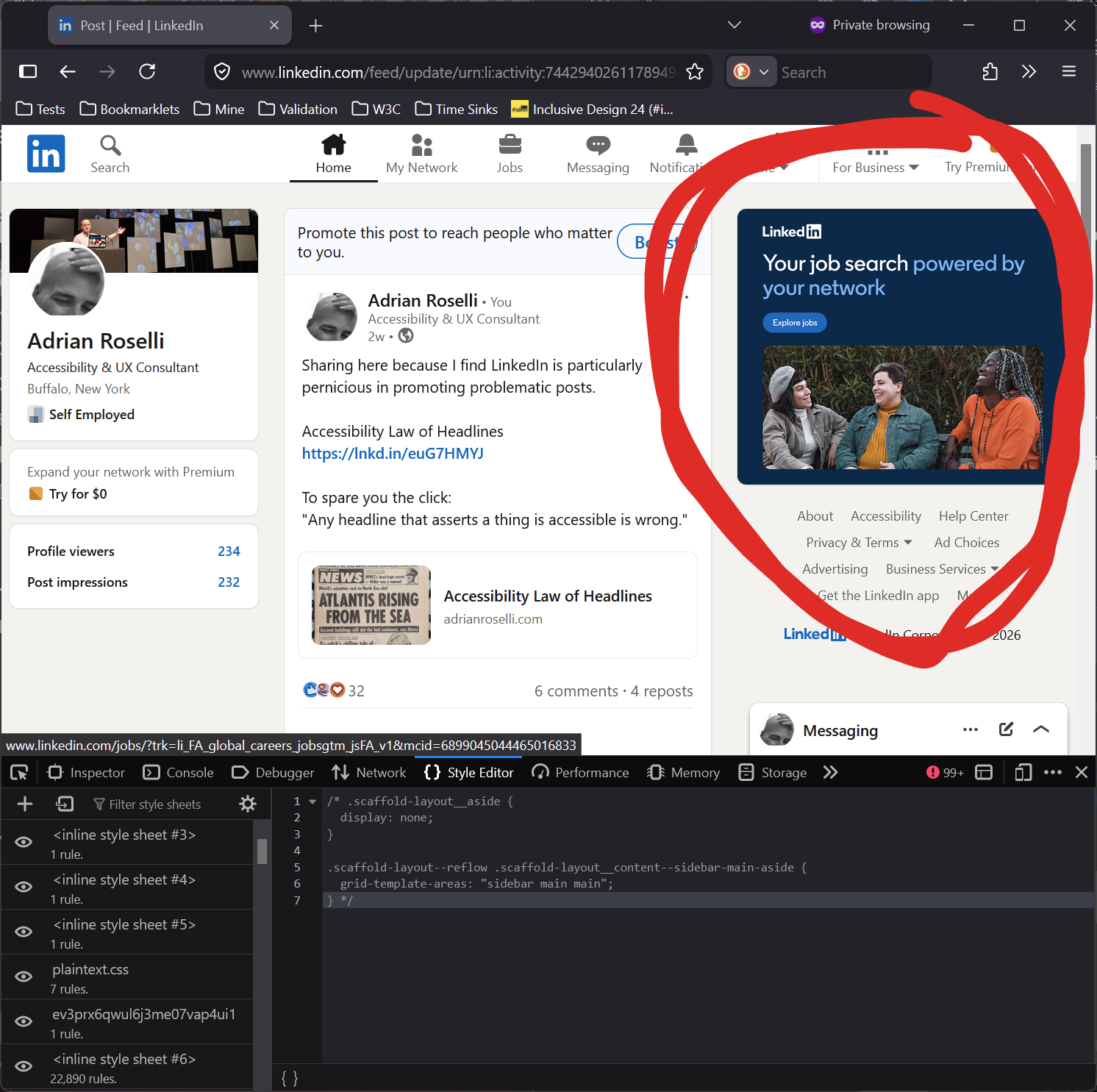
Task: Toggle visibility of plaintext.css style sheet
Action: [x=24, y=977]
